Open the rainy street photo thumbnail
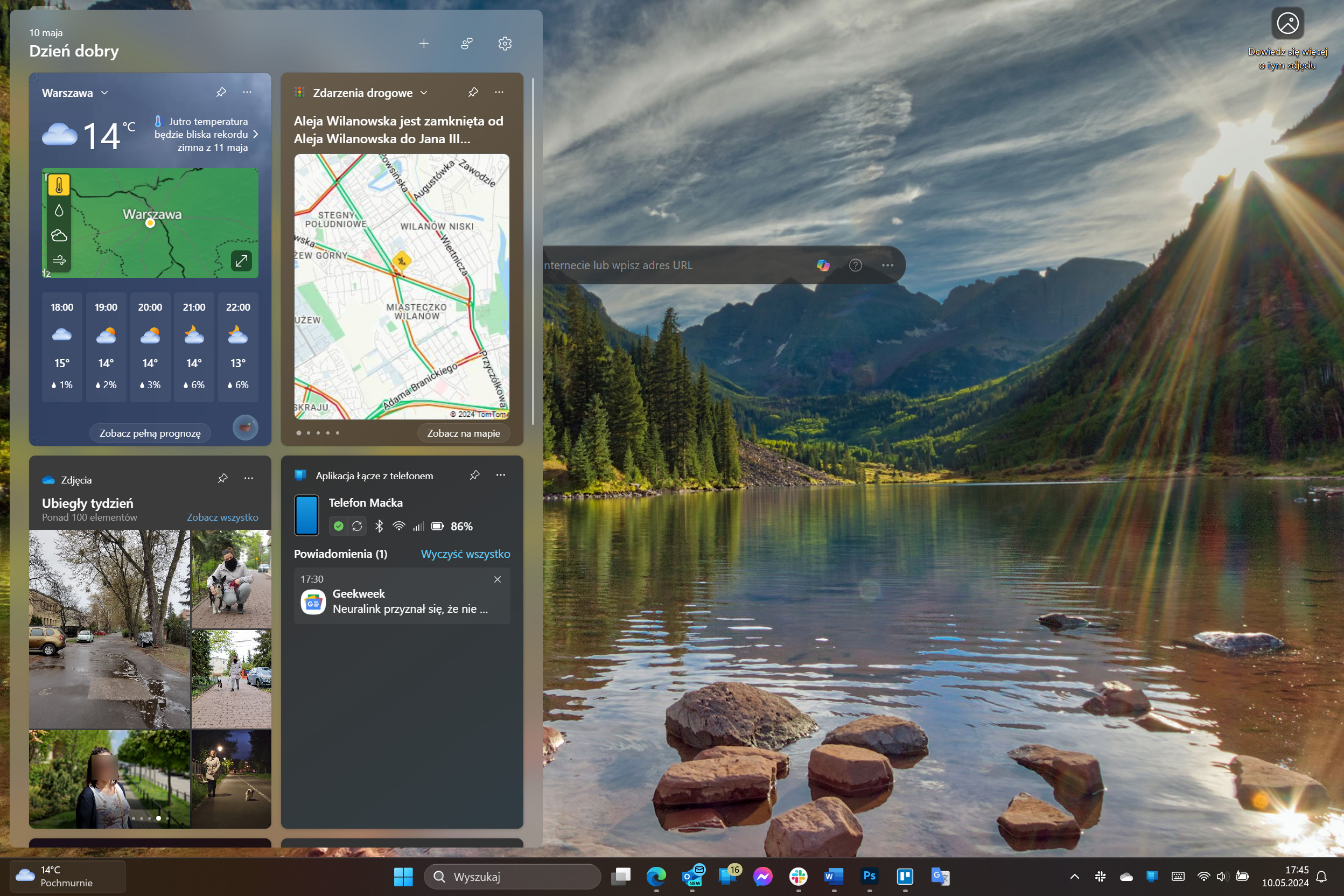Viewport: 1344px width, 896px height. click(110, 629)
